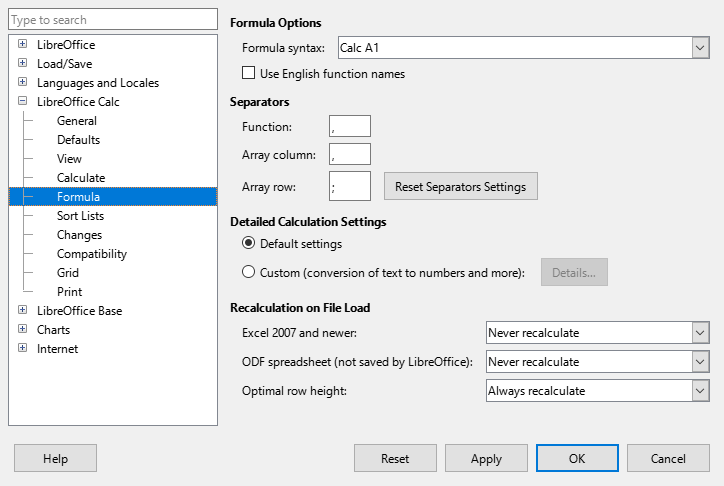Click in the Type to search field
The image size is (724, 486).
point(112,20)
